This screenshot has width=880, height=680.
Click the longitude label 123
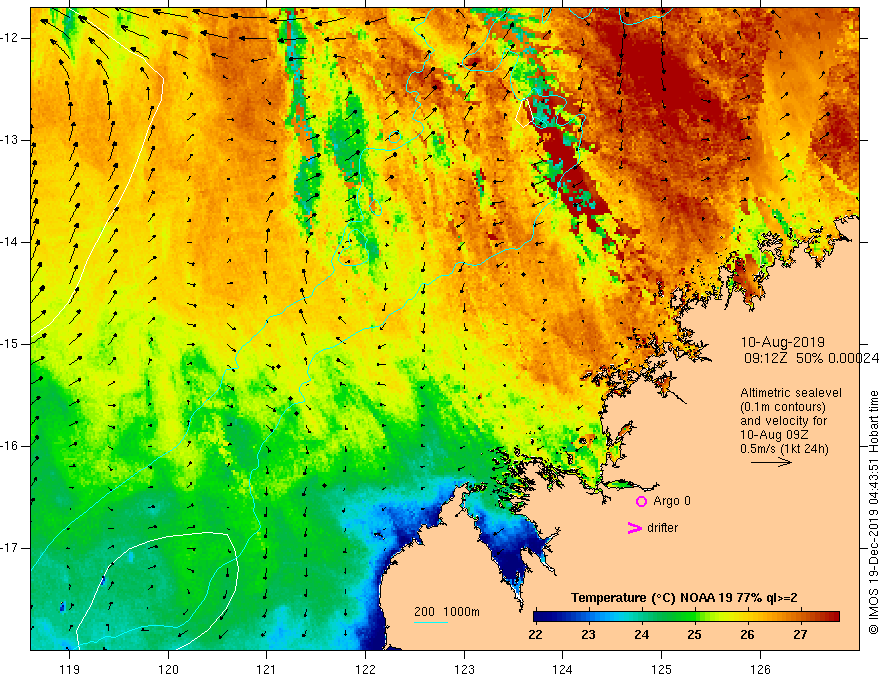coord(464,669)
